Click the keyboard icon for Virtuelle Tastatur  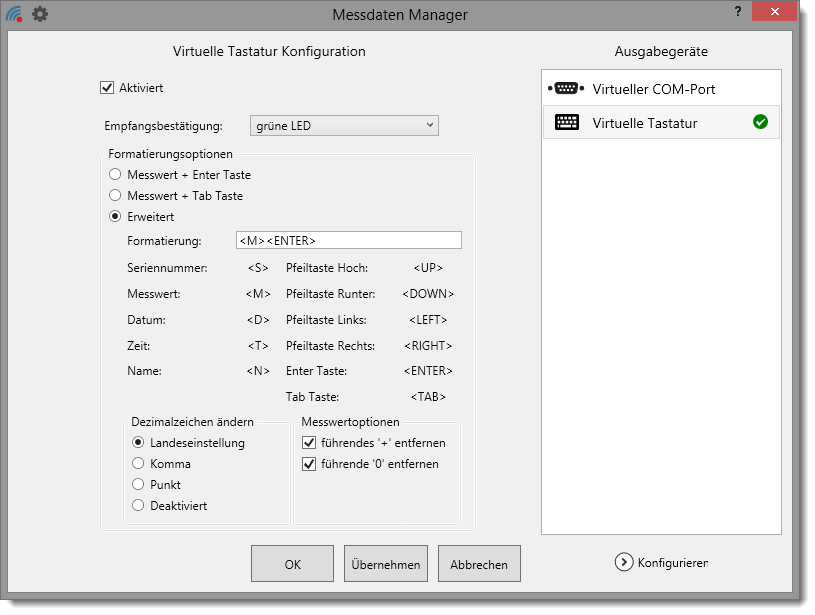[x=566, y=123]
